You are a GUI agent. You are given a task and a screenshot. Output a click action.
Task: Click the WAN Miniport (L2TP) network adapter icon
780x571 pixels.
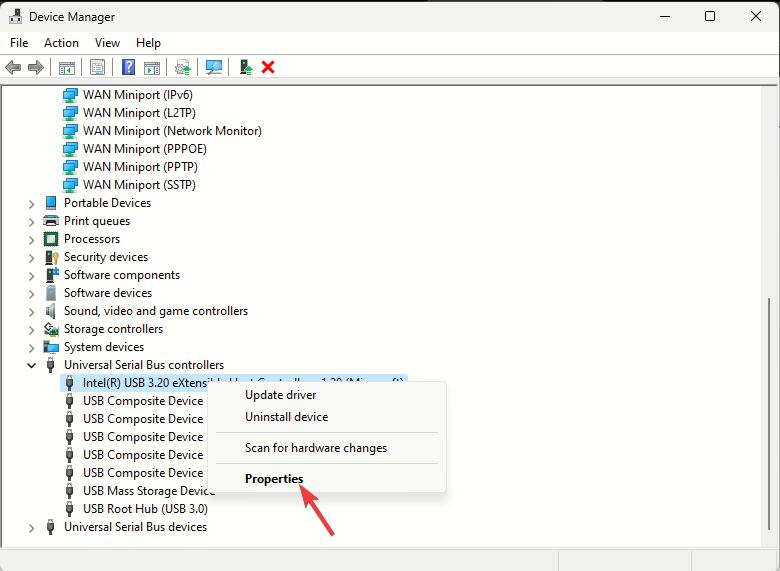point(70,113)
